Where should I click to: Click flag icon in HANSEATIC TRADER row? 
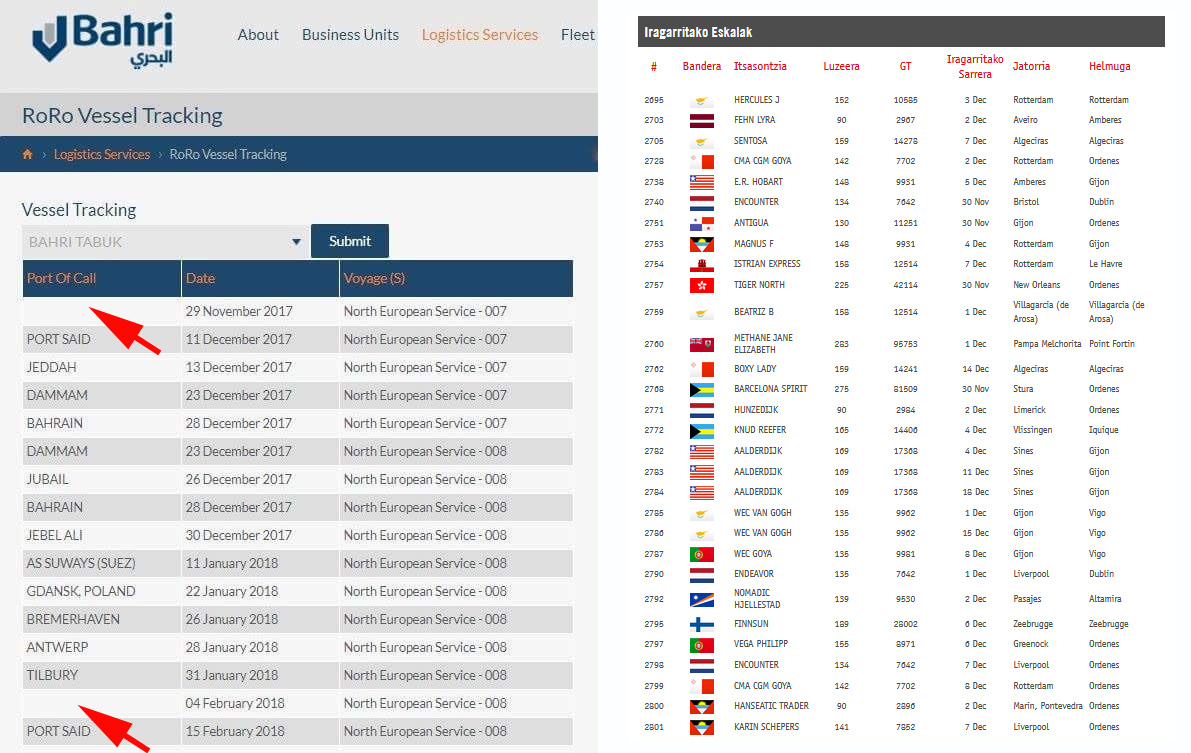(702, 707)
